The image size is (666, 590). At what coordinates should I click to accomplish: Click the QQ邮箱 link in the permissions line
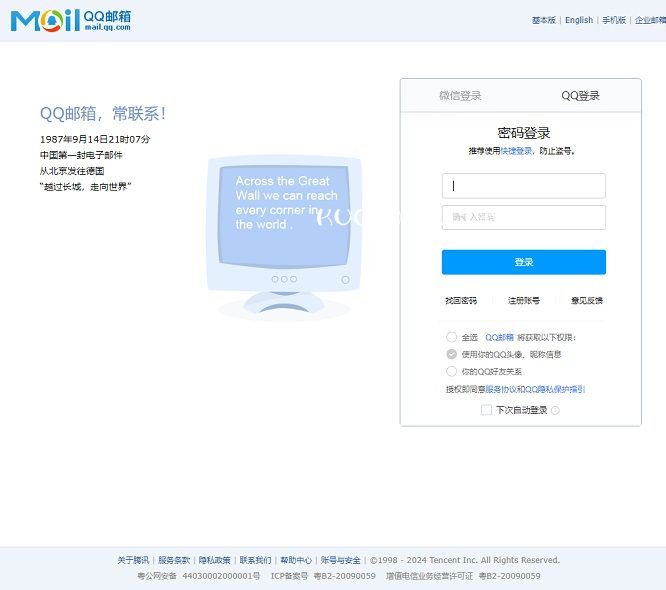500,338
